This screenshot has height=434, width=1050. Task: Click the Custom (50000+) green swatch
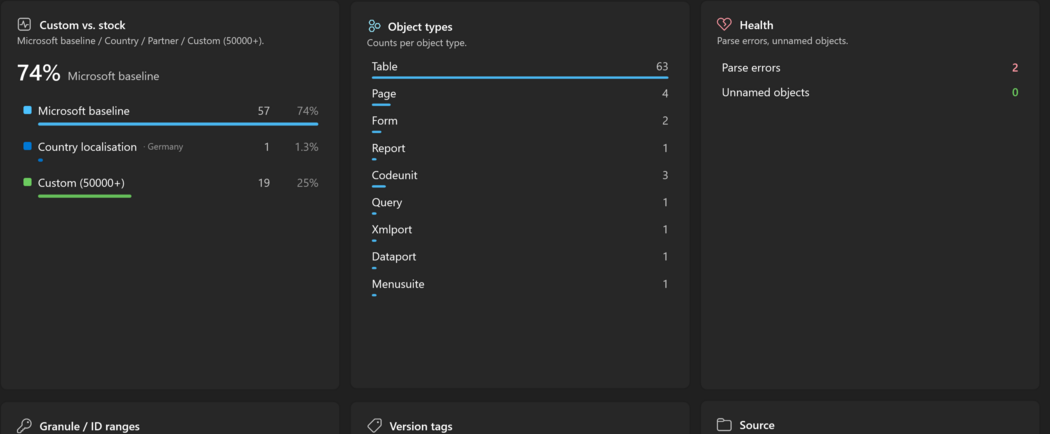click(x=27, y=182)
